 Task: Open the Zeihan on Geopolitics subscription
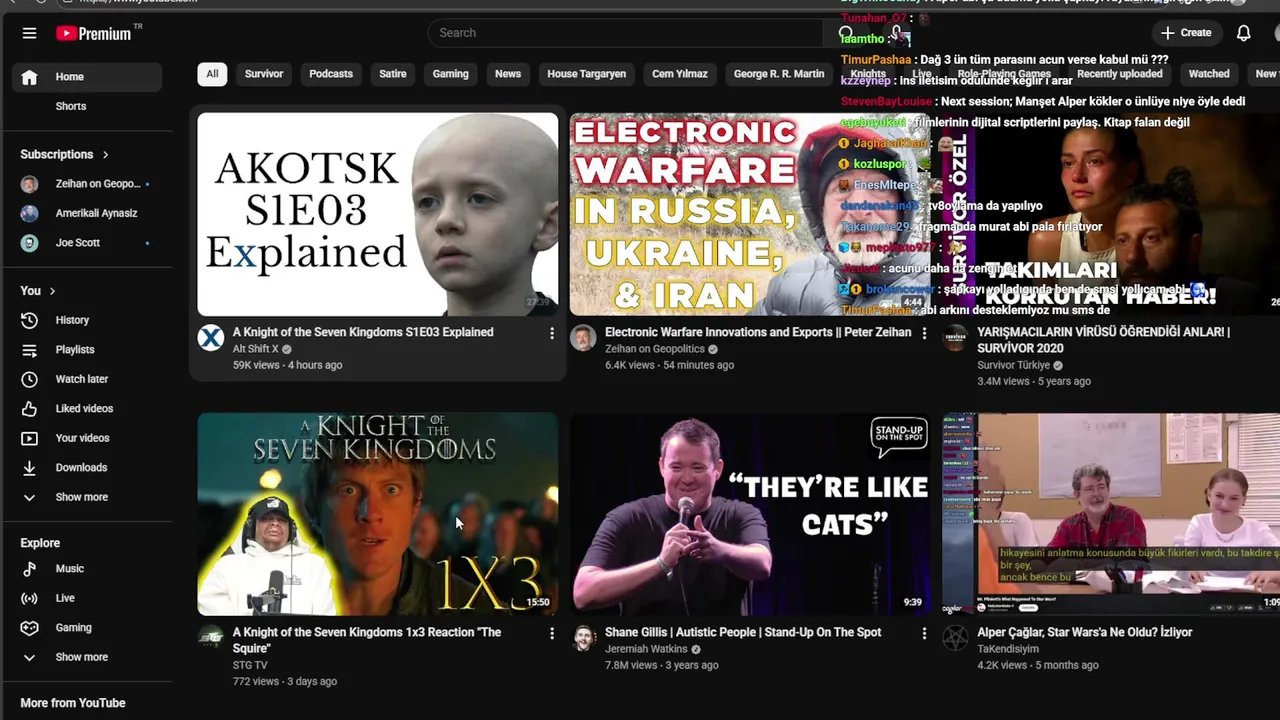coord(87,184)
